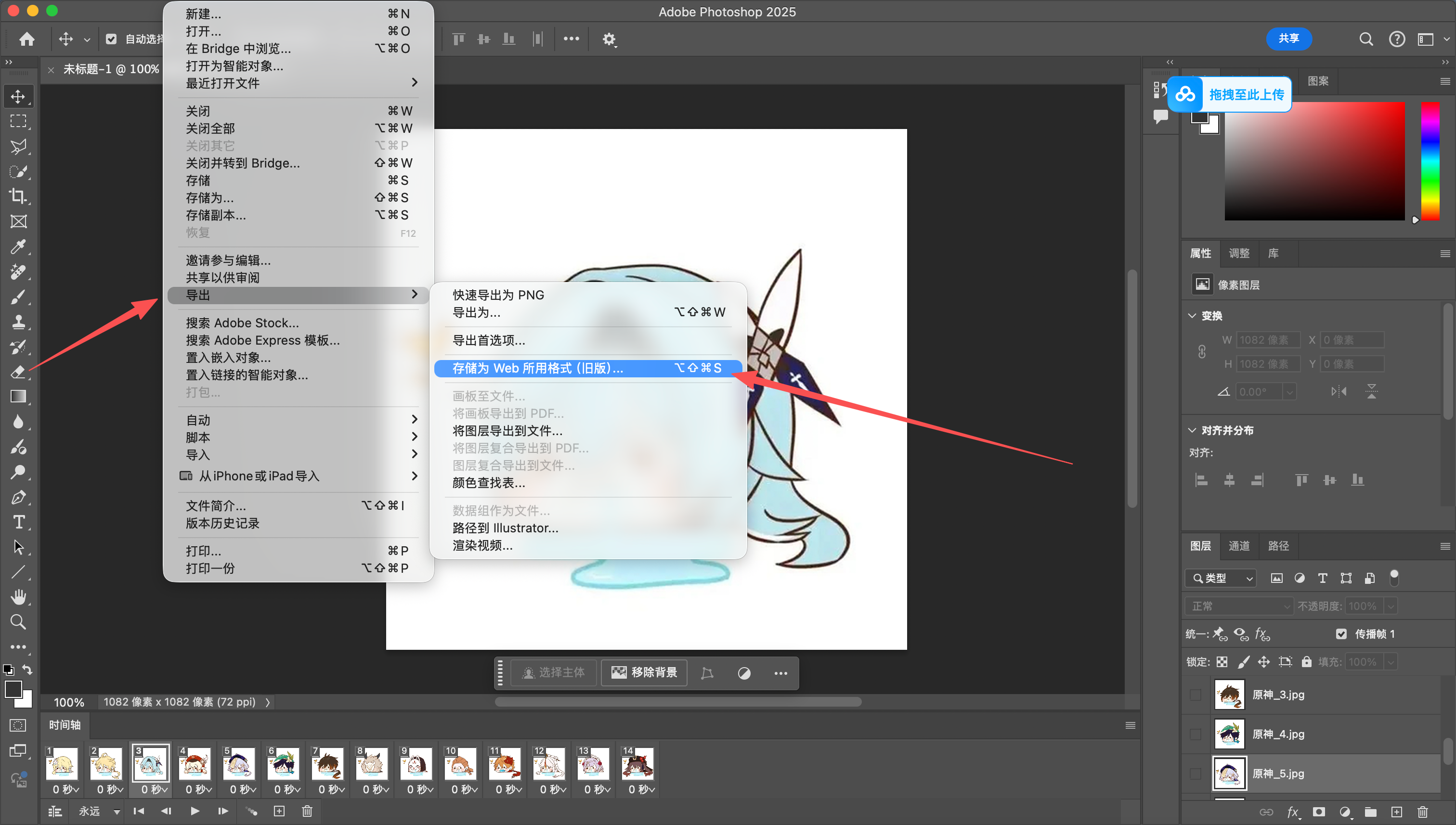This screenshot has height=825, width=1456.
Task: Select the Pen tool
Action: click(18, 497)
